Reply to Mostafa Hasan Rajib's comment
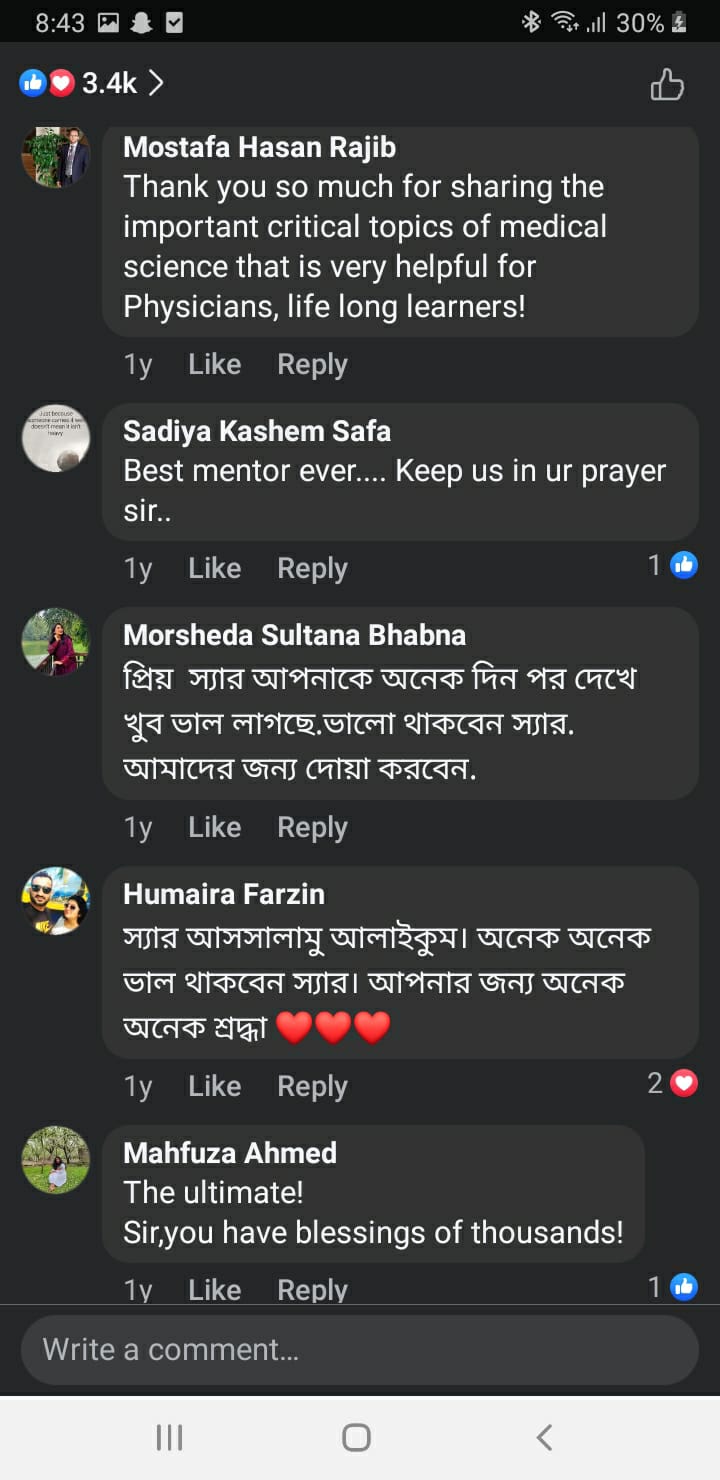This screenshot has width=720, height=1480. 312,365
